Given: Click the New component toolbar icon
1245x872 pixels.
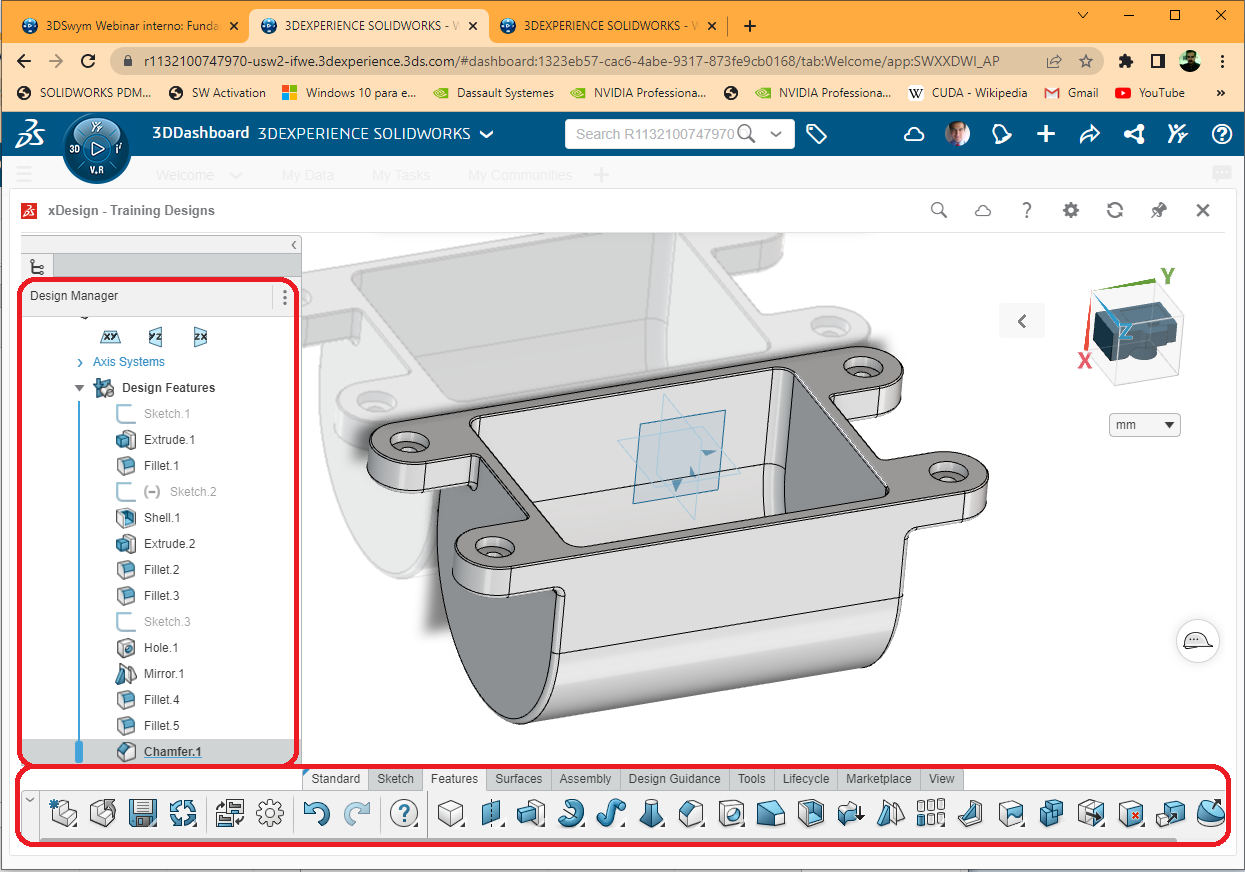Looking at the screenshot, I should 62,814.
